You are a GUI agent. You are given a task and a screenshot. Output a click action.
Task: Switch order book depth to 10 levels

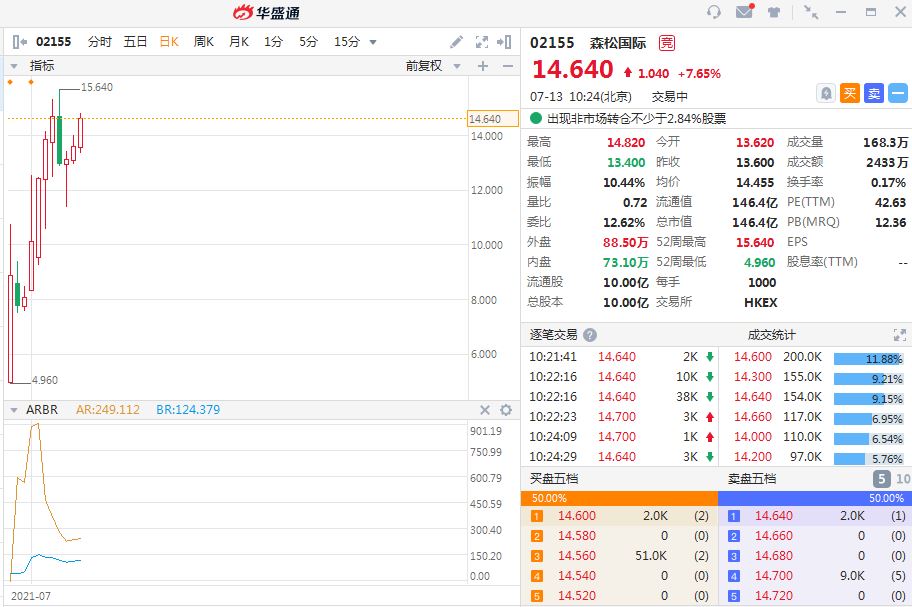(902, 479)
